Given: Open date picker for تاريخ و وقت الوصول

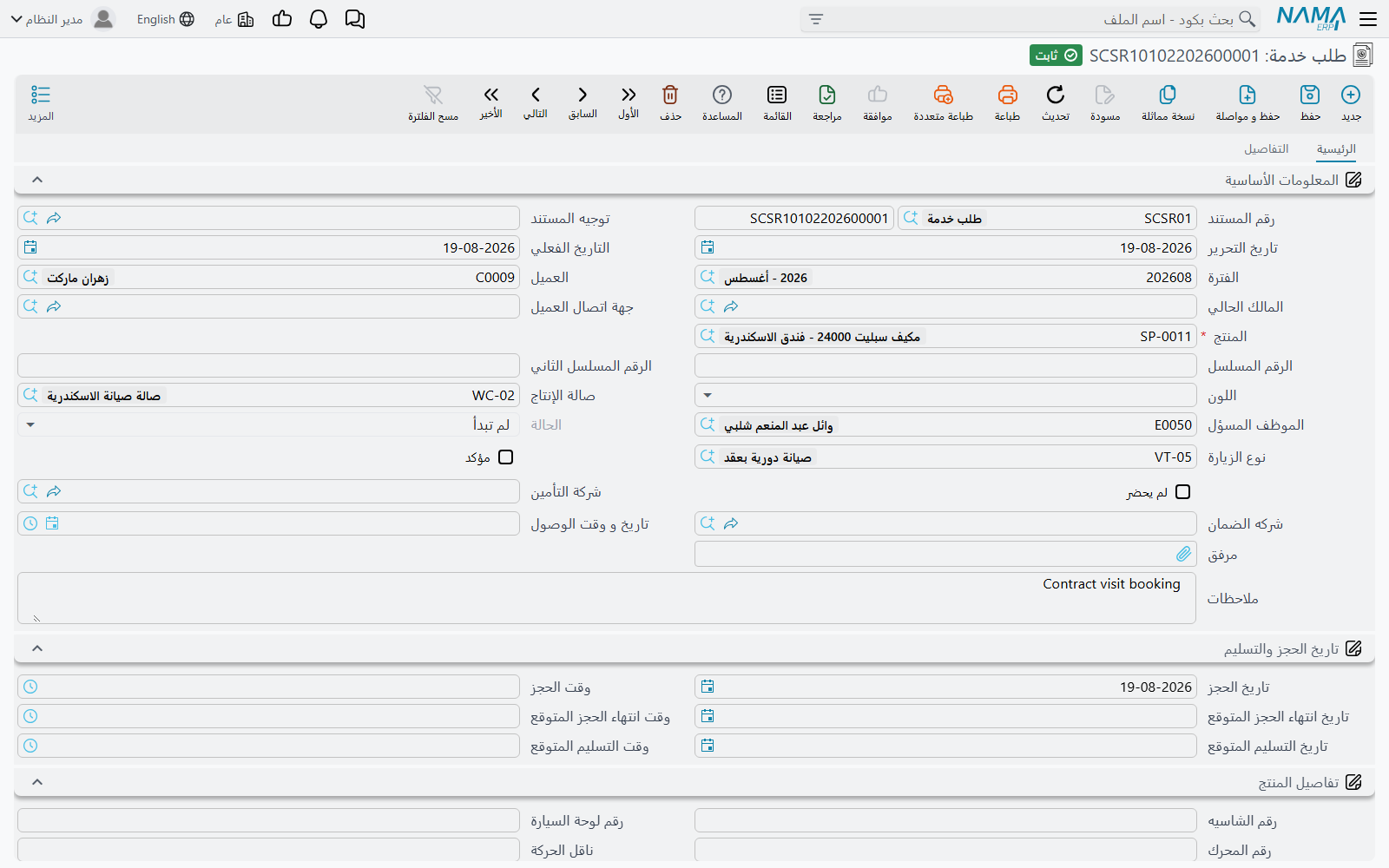Looking at the screenshot, I should (x=52, y=523).
